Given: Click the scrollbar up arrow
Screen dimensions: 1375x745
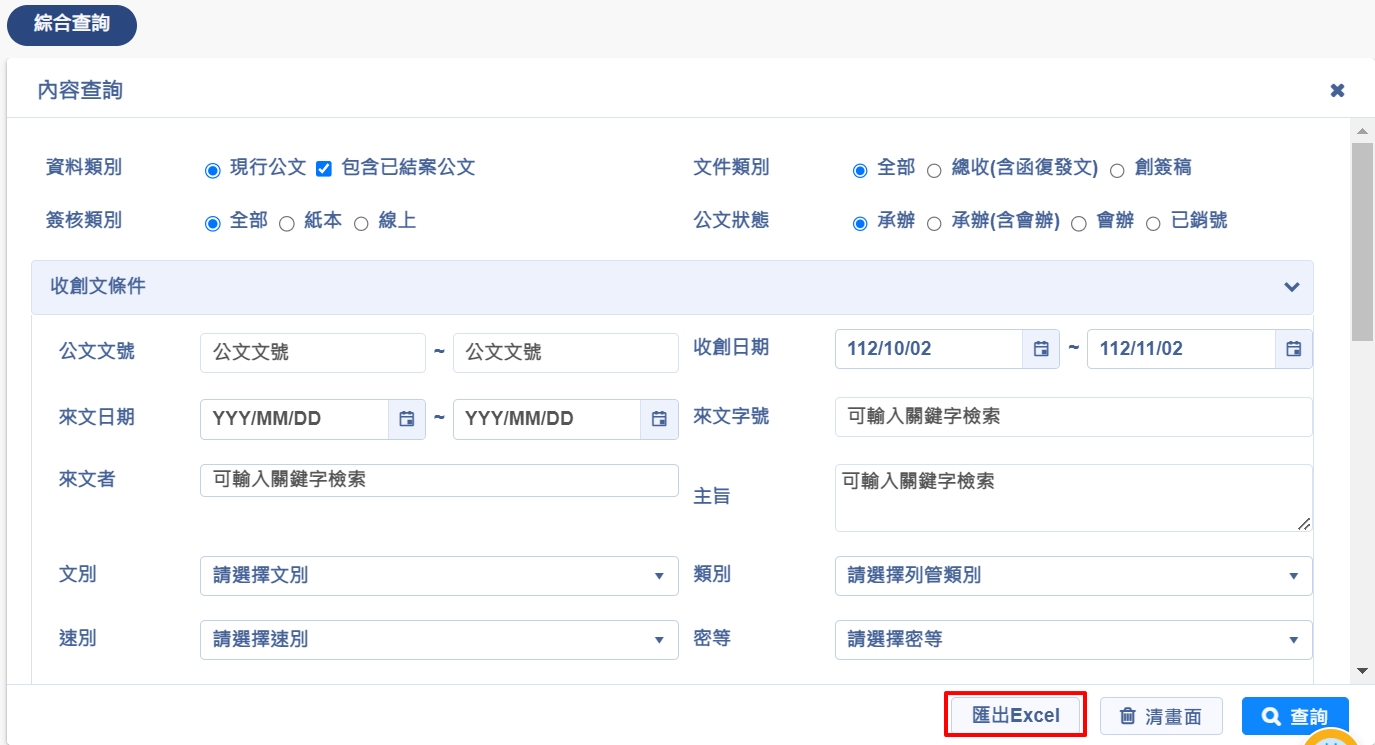Looking at the screenshot, I should tap(1362, 131).
